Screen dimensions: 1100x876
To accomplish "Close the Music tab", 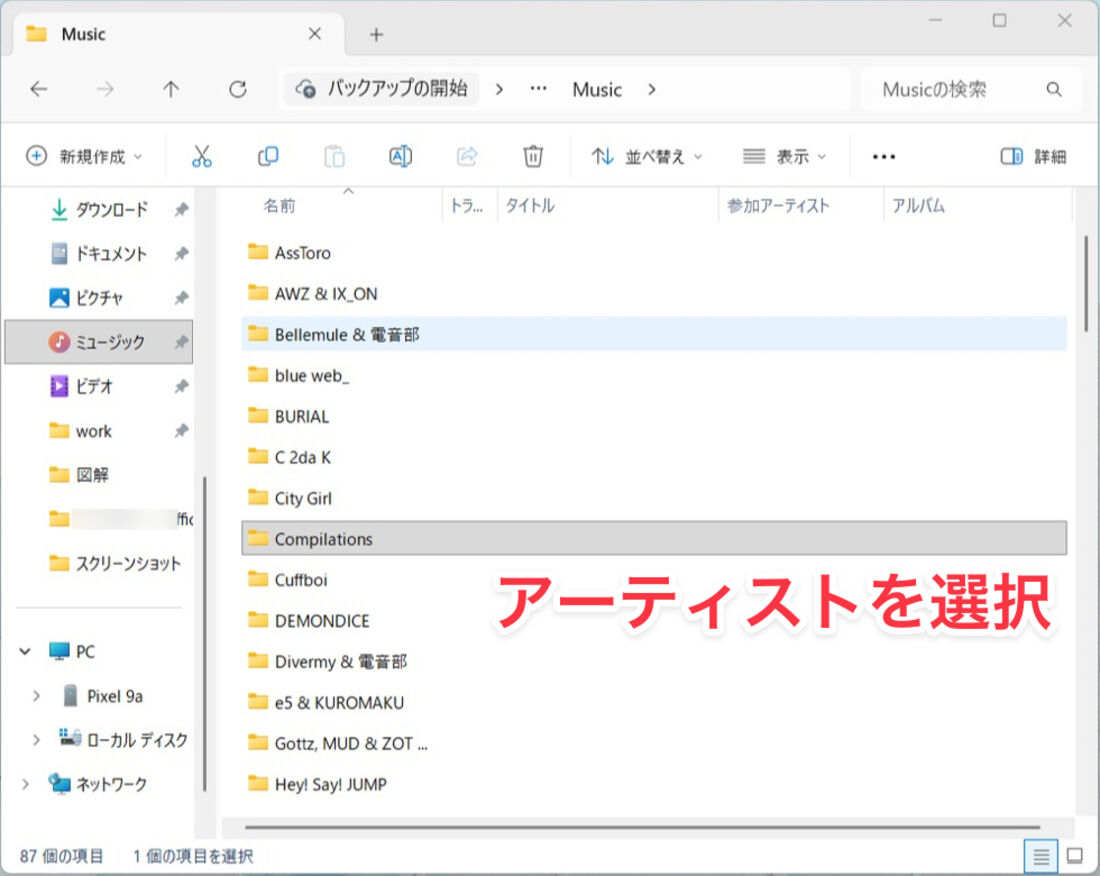I will point(315,34).
